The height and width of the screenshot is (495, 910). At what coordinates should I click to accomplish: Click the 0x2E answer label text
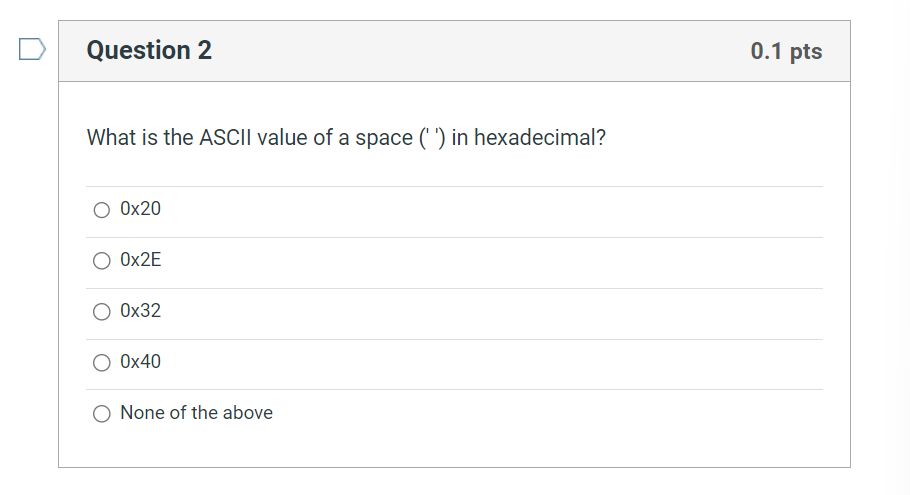(x=140, y=260)
